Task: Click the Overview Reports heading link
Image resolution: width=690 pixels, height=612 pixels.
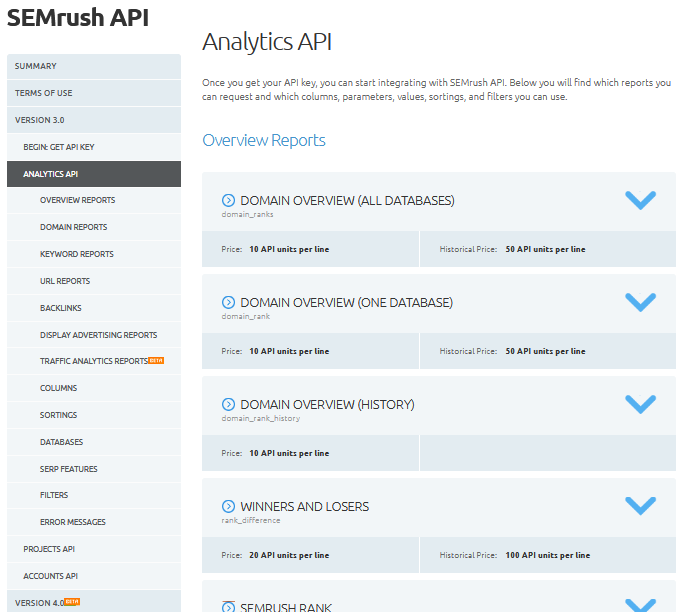Action: point(264,140)
